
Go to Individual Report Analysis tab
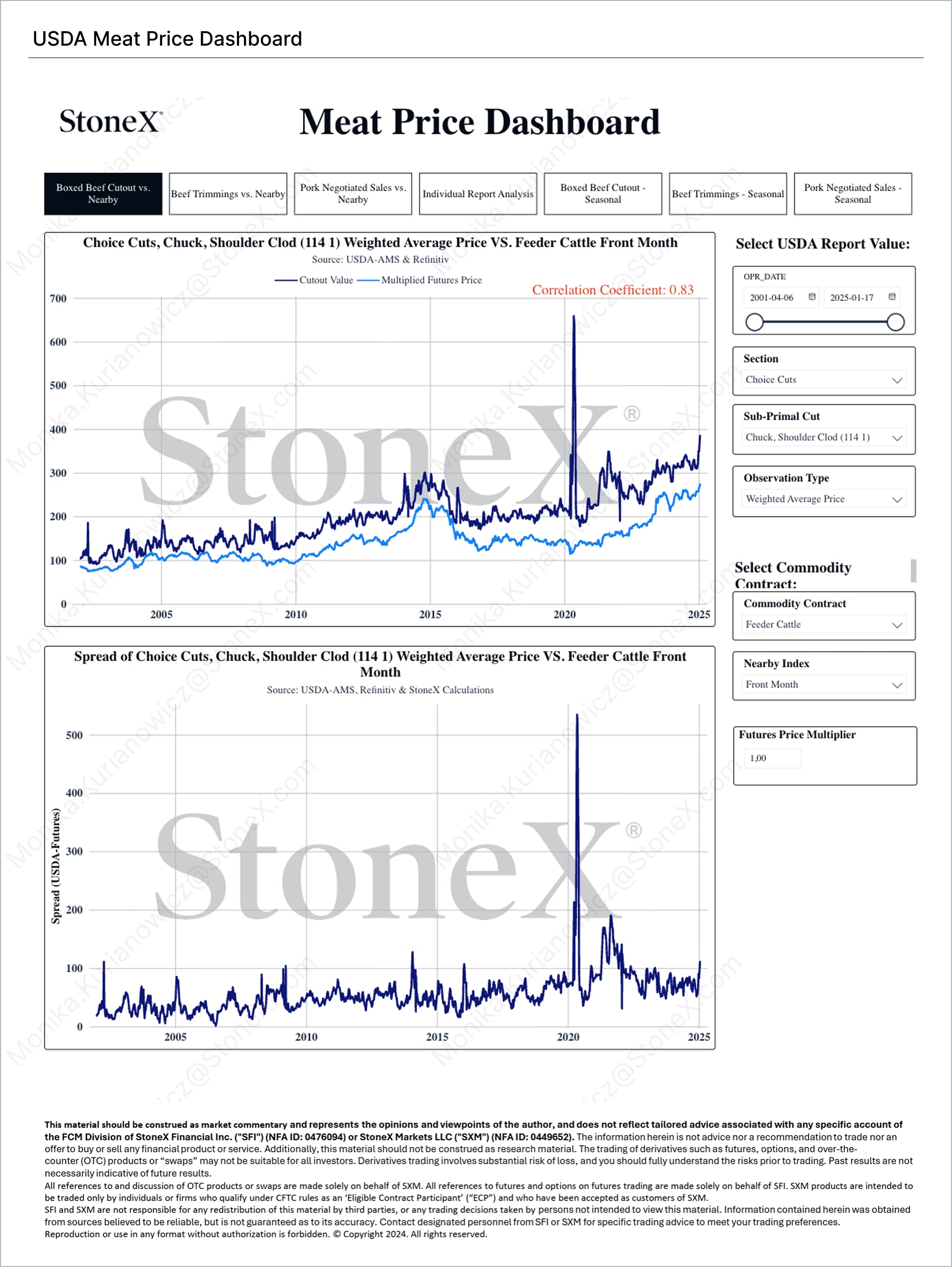[478, 193]
